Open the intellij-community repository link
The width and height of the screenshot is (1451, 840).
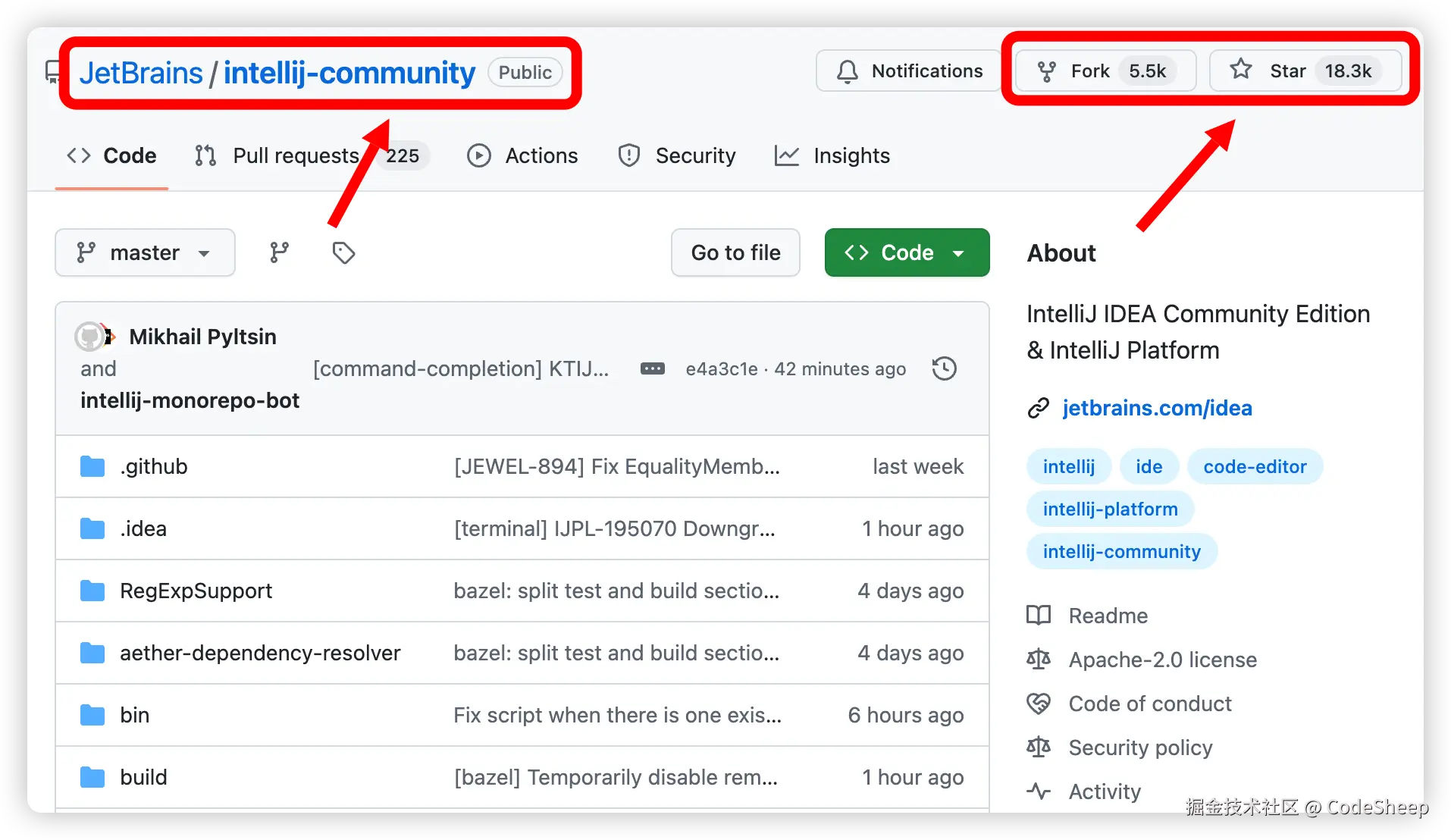point(349,73)
